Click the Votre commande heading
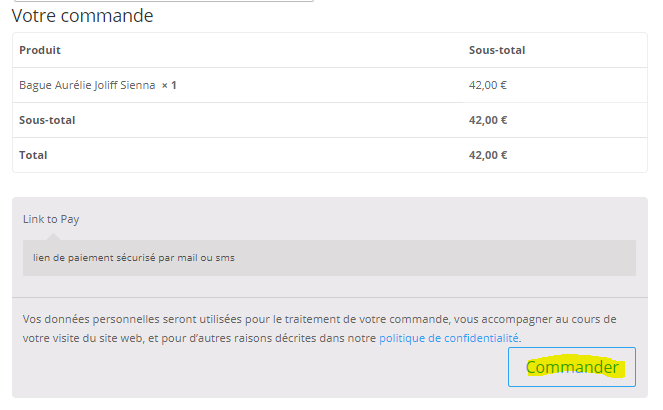This screenshot has height=410, width=663. pos(83,16)
